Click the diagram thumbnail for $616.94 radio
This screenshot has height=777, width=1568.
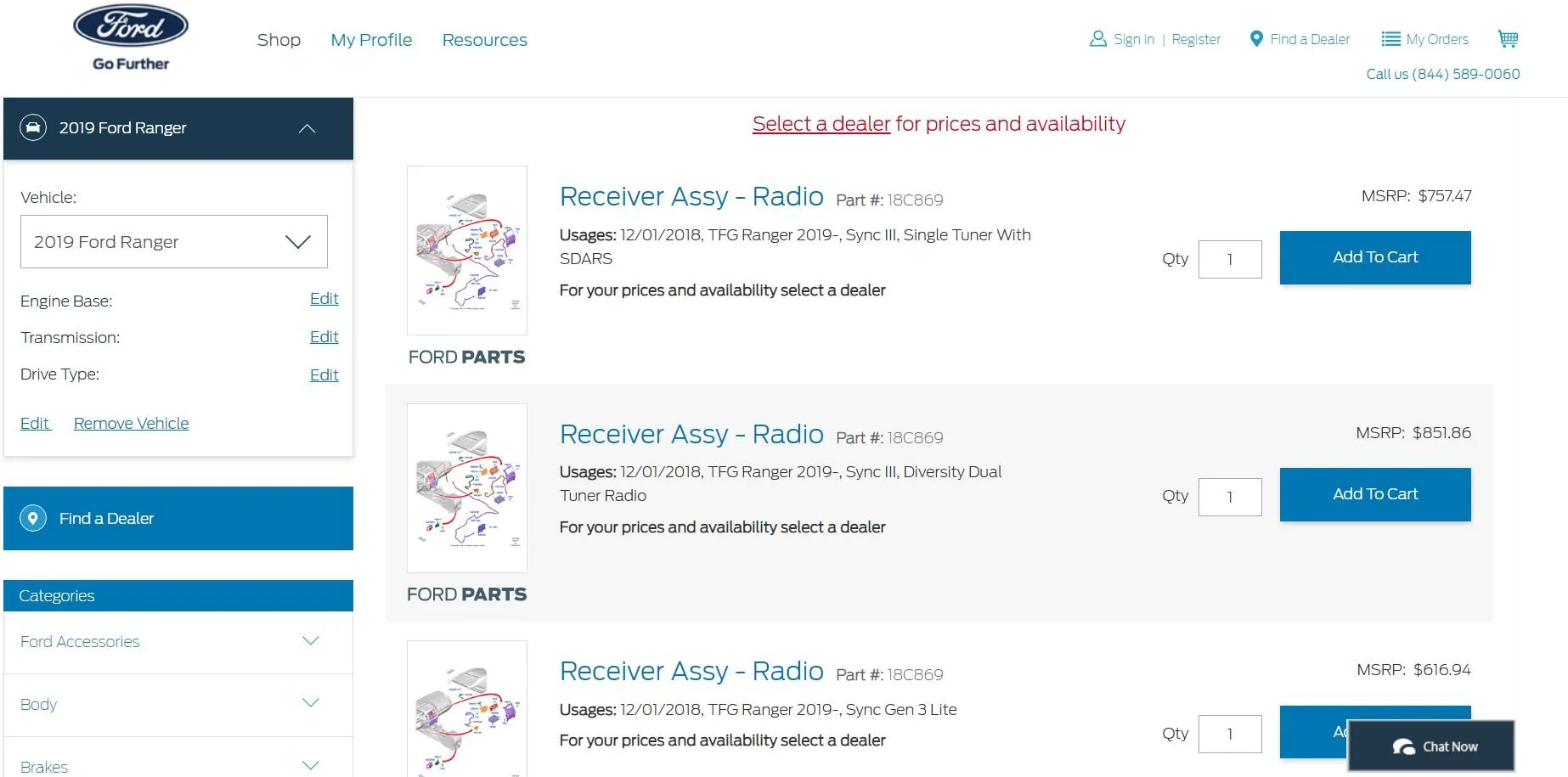pyautogui.click(x=467, y=709)
